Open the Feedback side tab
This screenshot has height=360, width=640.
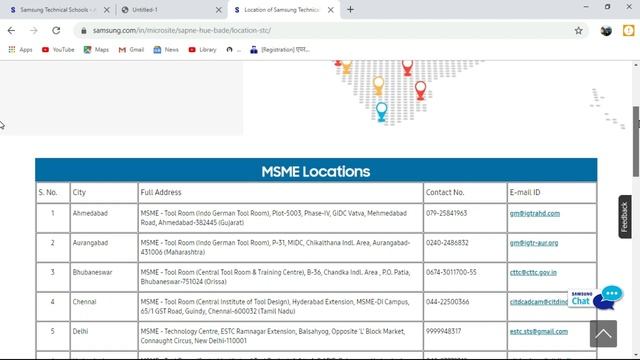[624, 217]
